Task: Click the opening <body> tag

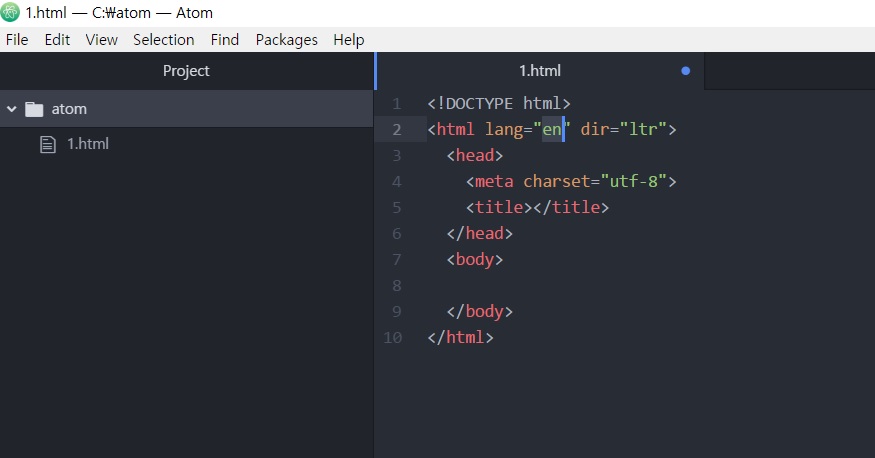Action: (475, 260)
